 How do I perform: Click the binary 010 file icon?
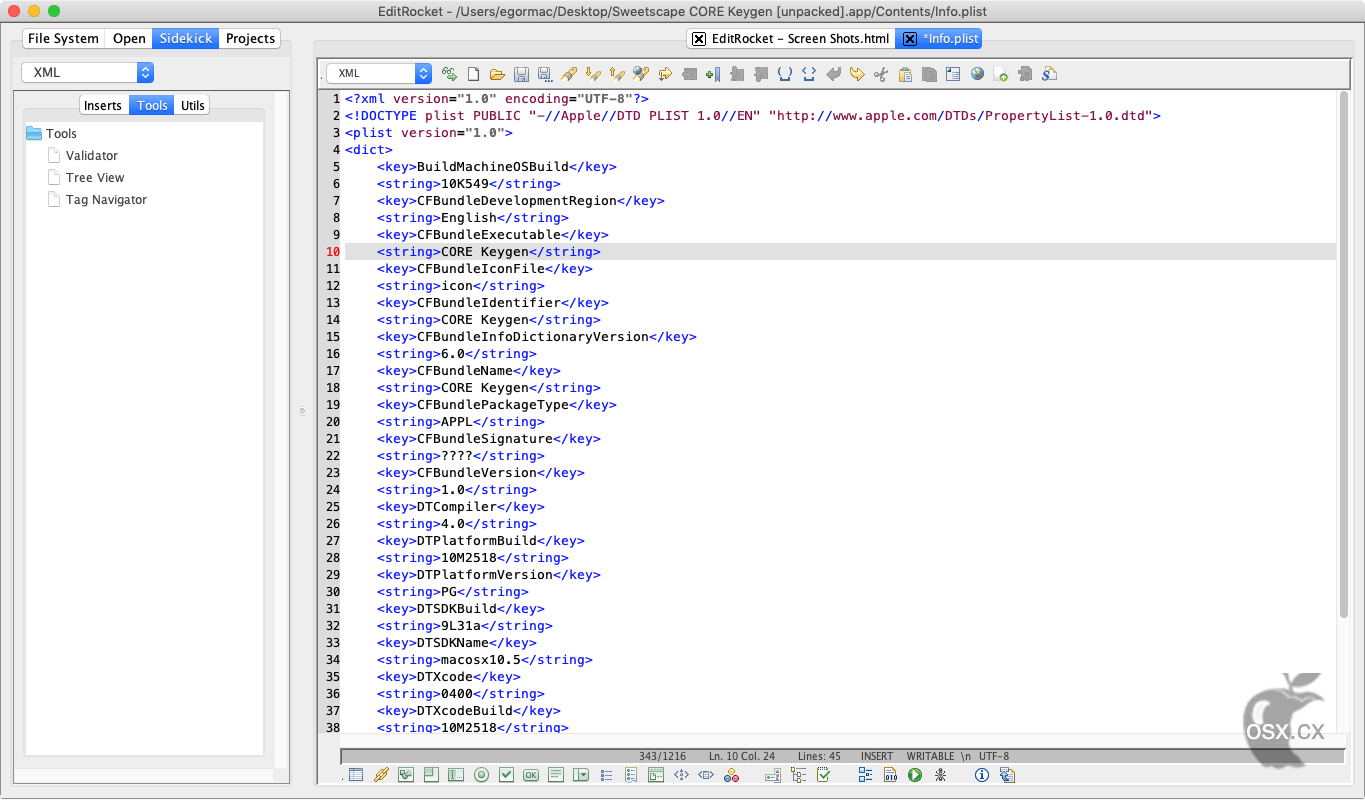890,775
